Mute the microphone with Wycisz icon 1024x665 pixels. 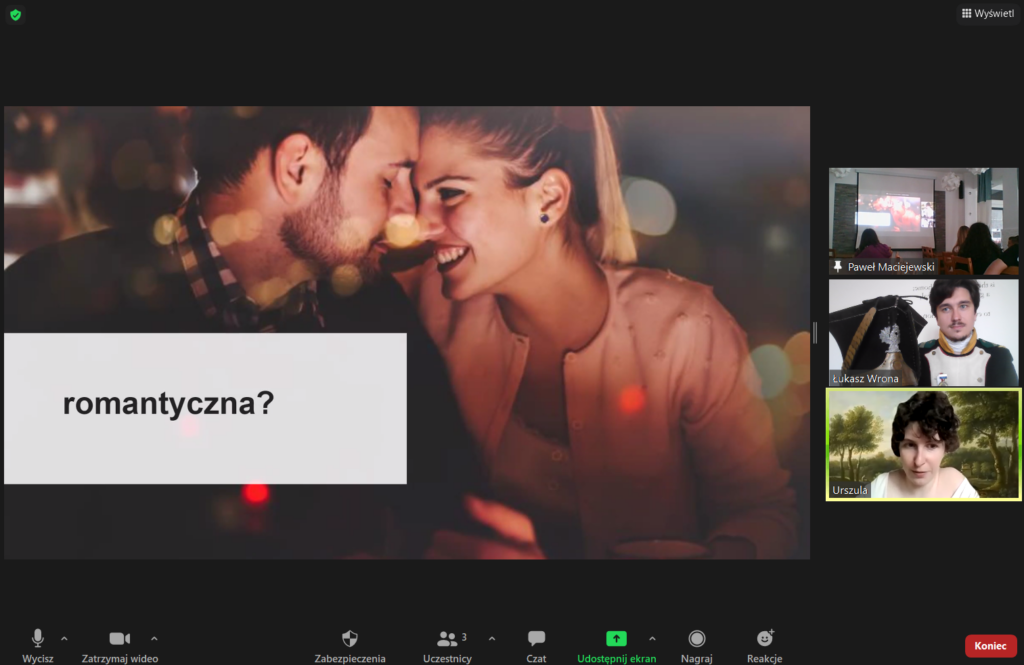point(37,639)
